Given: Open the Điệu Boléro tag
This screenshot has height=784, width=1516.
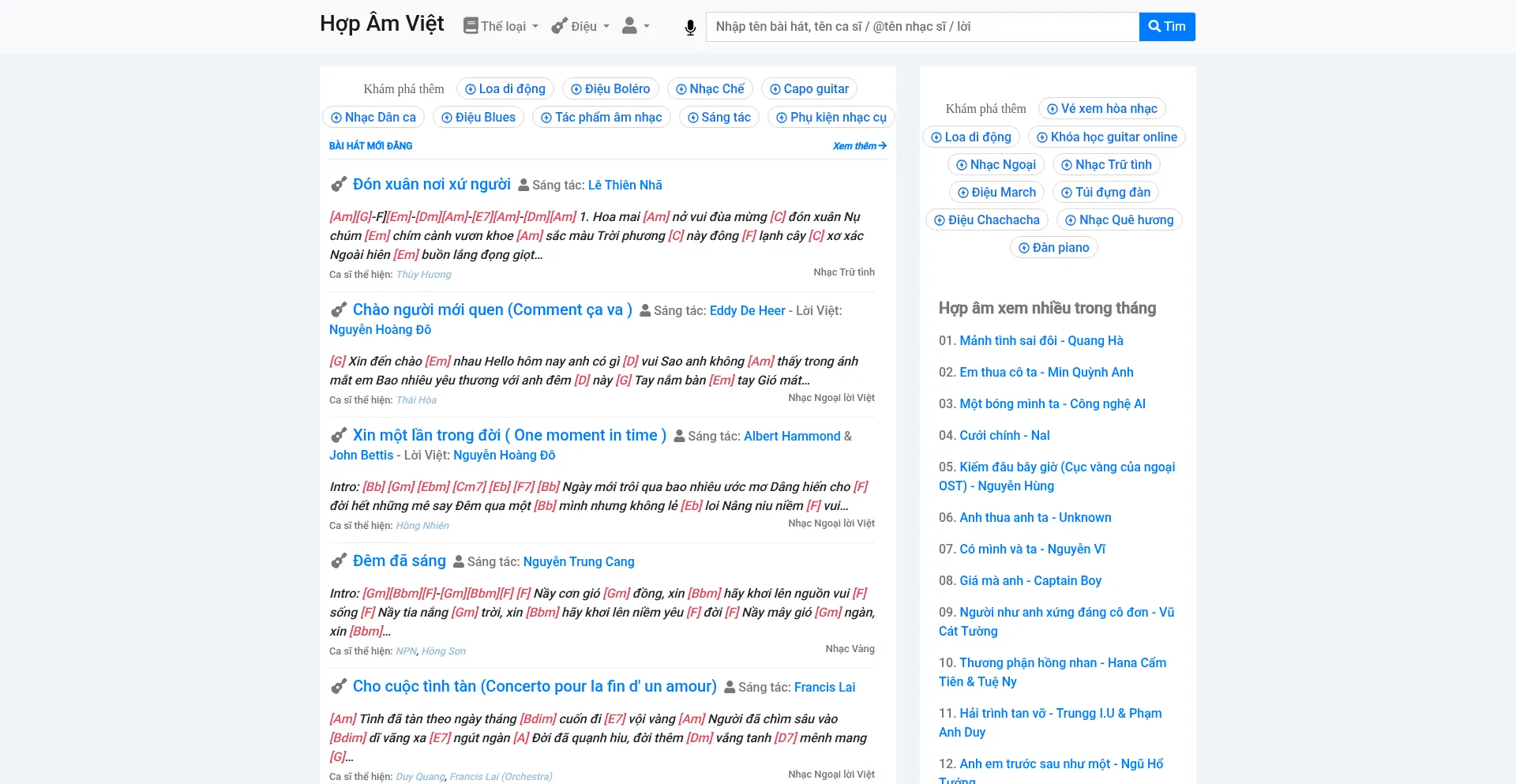Looking at the screenshot, I should coord(610,89).
